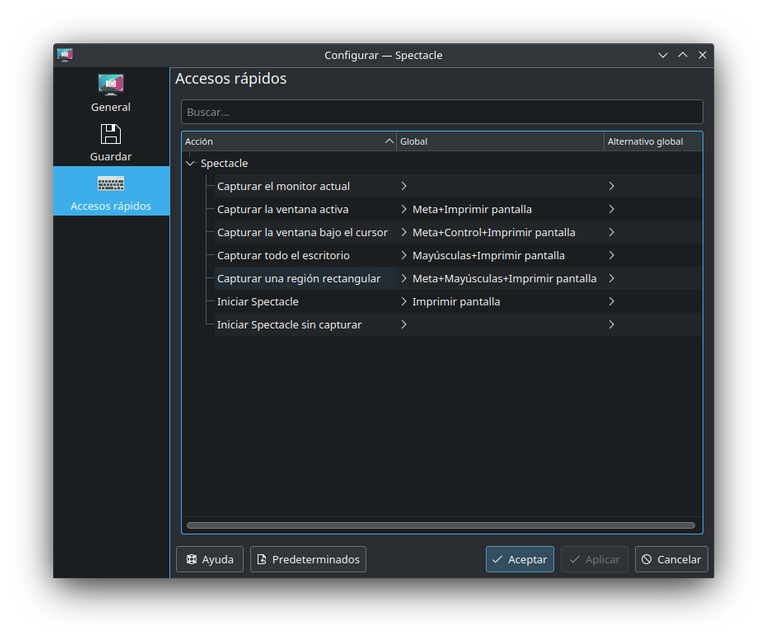The image size is (768, 642).
Task: Maximize the Configurar window
Action: (682, 55)
